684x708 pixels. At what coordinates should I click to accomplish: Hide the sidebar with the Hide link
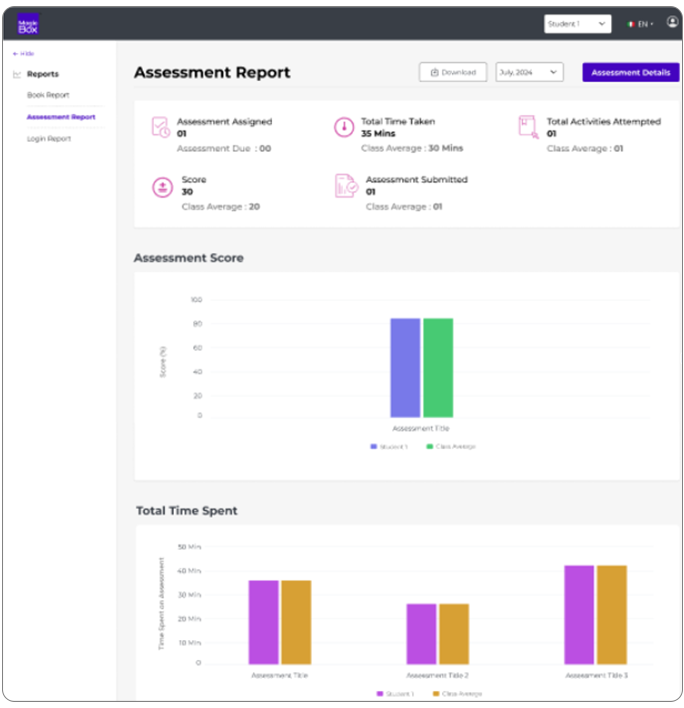coord(23,53)
